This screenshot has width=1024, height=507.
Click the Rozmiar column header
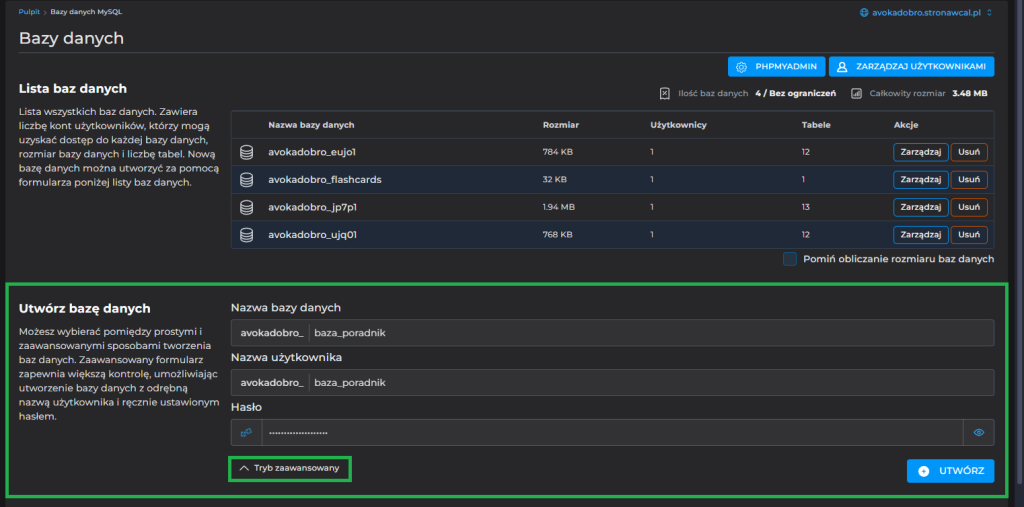point(561,125)
